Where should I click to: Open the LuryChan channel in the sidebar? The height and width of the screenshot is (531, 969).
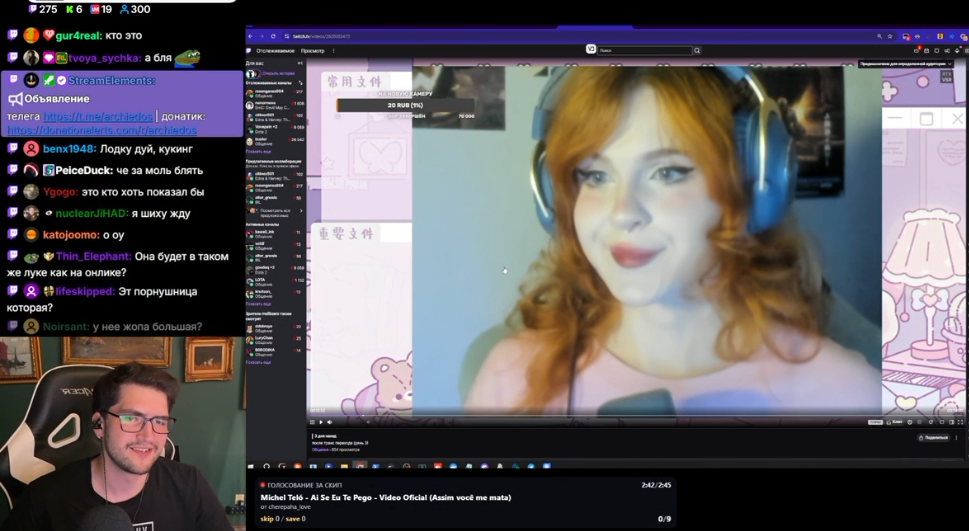pos(275,340)
